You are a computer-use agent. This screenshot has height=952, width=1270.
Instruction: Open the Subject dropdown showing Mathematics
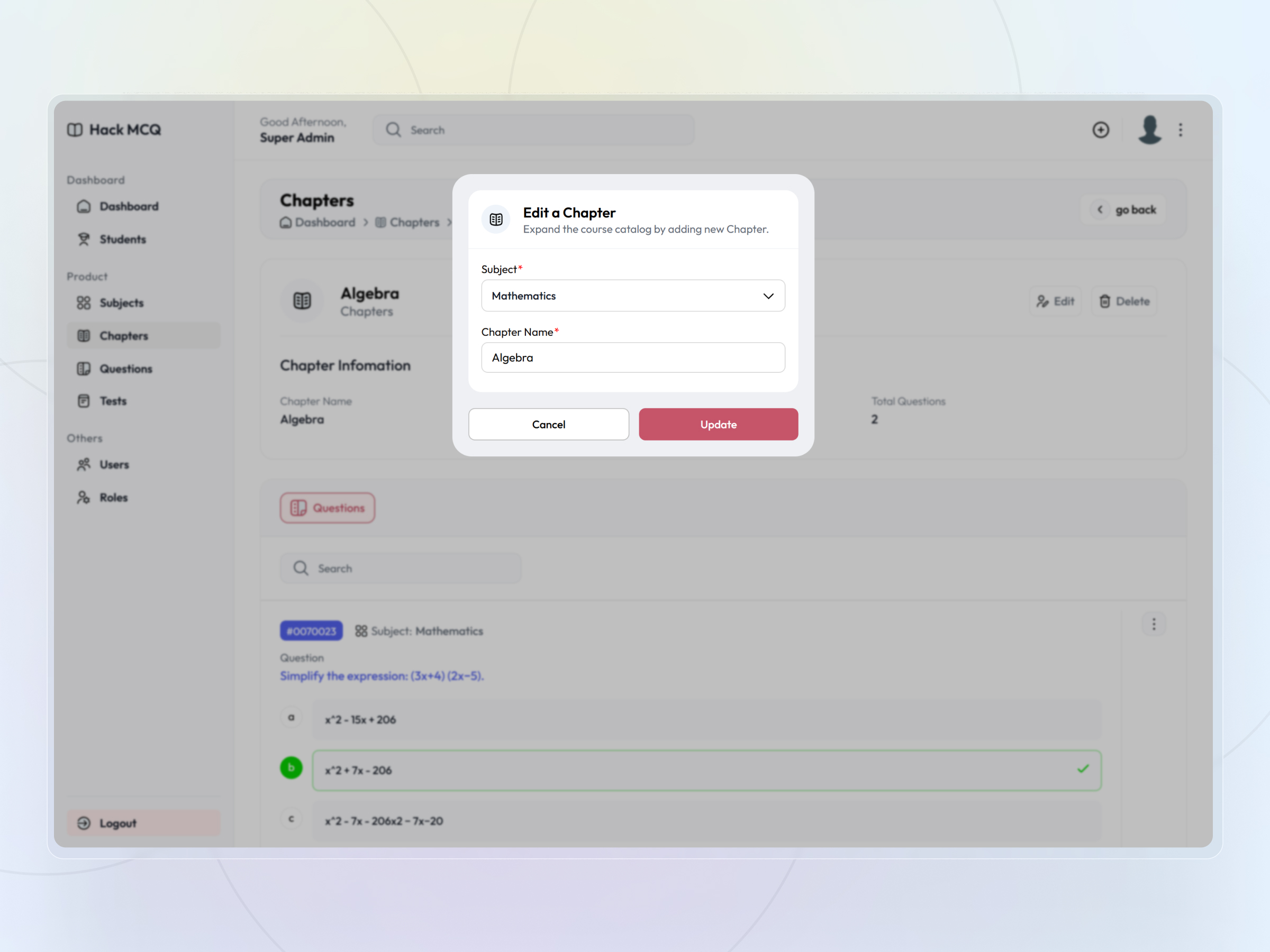click(x=633, y=296)
